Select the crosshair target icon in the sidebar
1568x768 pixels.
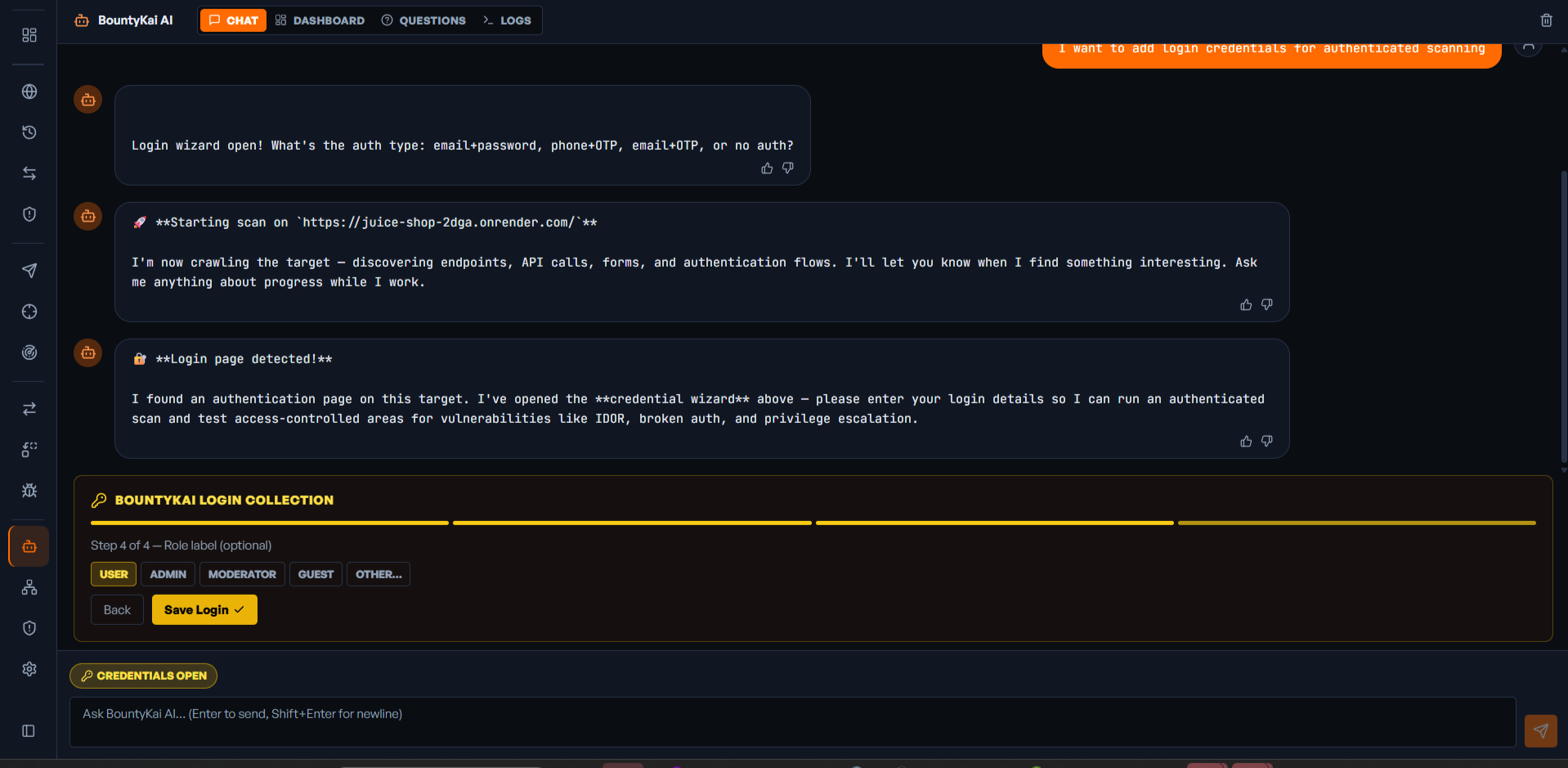coord(29,312)
